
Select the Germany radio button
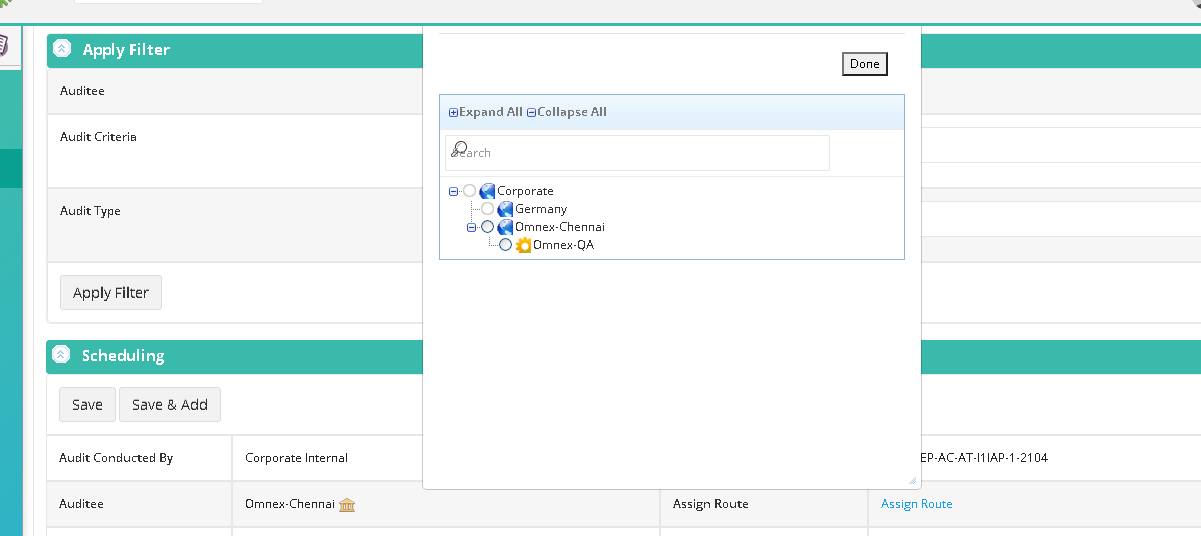coord(487,209)
